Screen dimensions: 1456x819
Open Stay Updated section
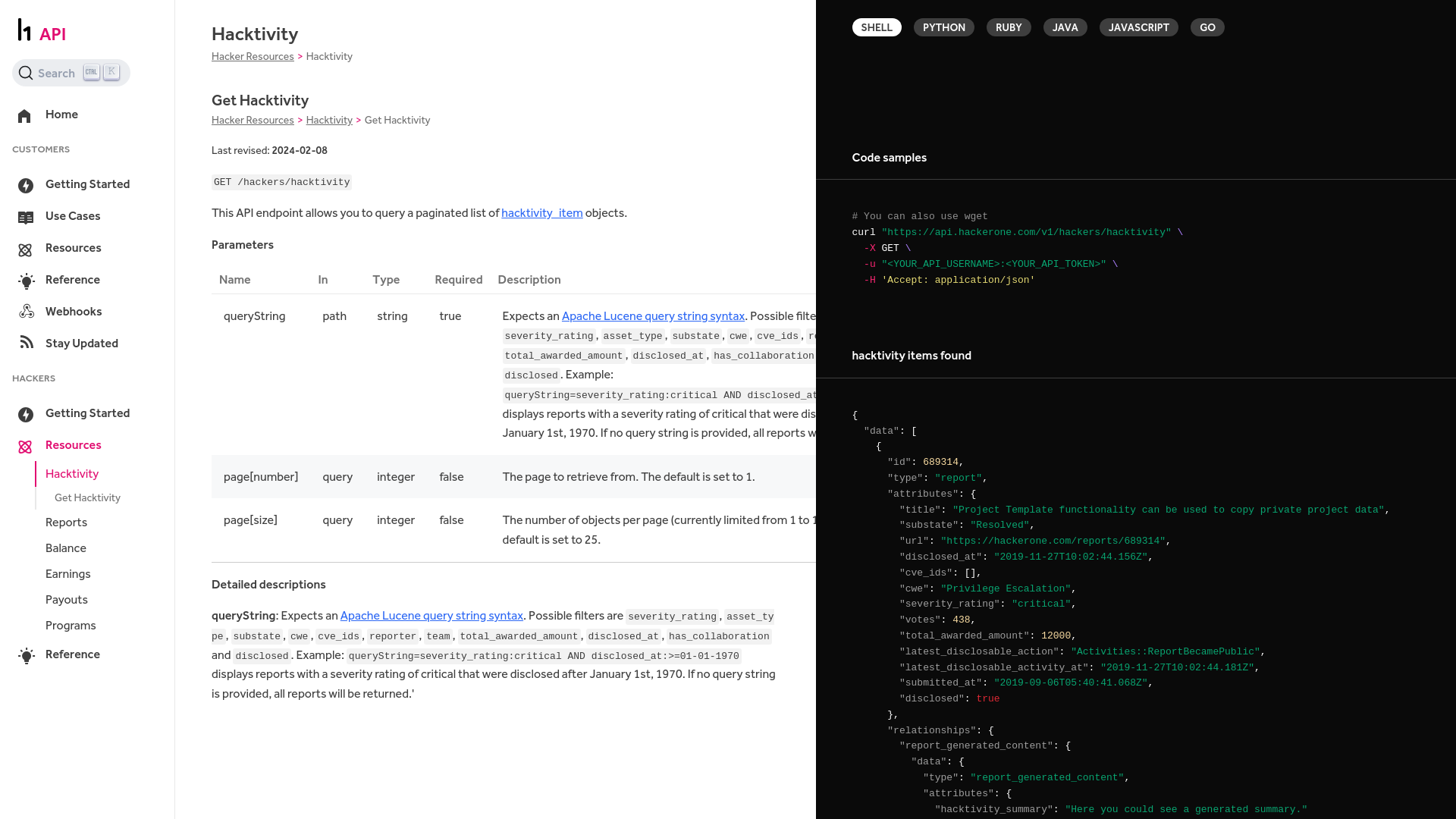(82, 344)
